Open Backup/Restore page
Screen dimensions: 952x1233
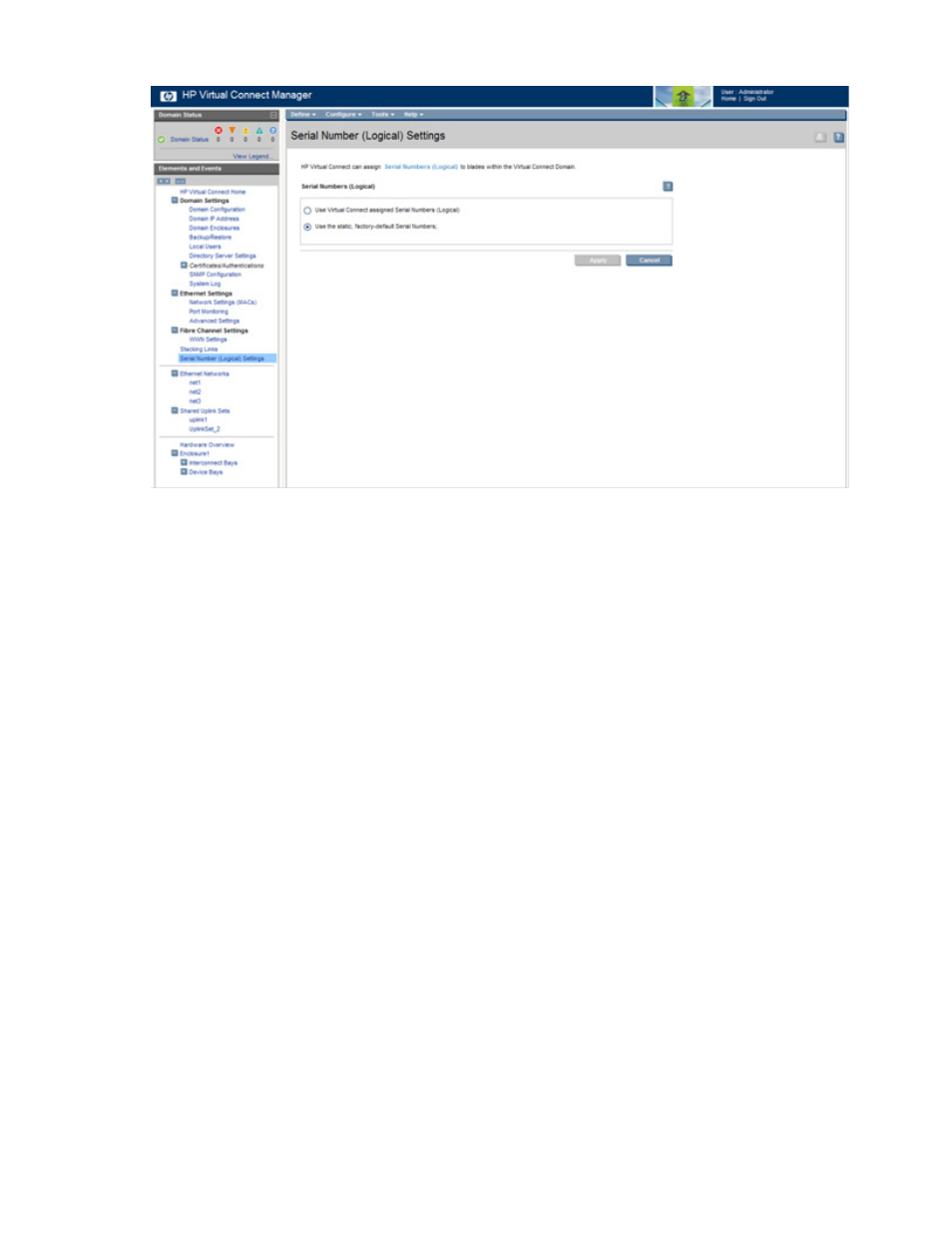[x=210, y=238]
